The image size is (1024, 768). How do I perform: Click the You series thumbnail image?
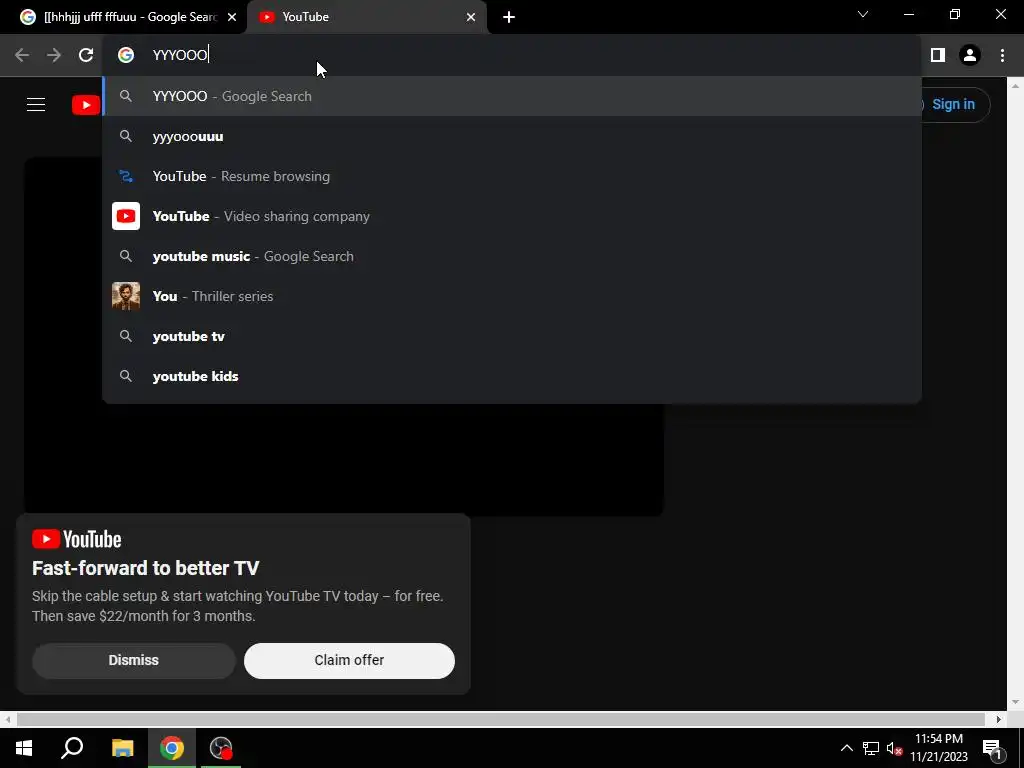point(126,296)
